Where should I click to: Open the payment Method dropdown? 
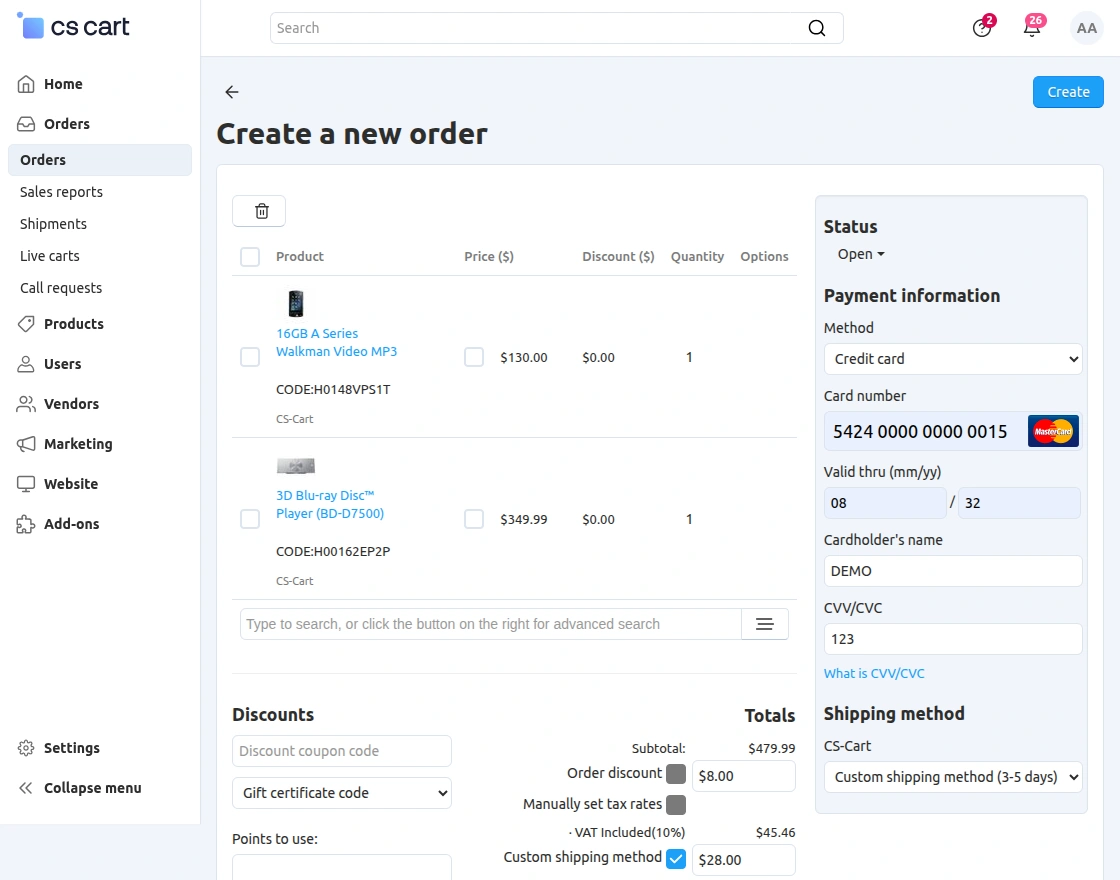click(953, 359)
